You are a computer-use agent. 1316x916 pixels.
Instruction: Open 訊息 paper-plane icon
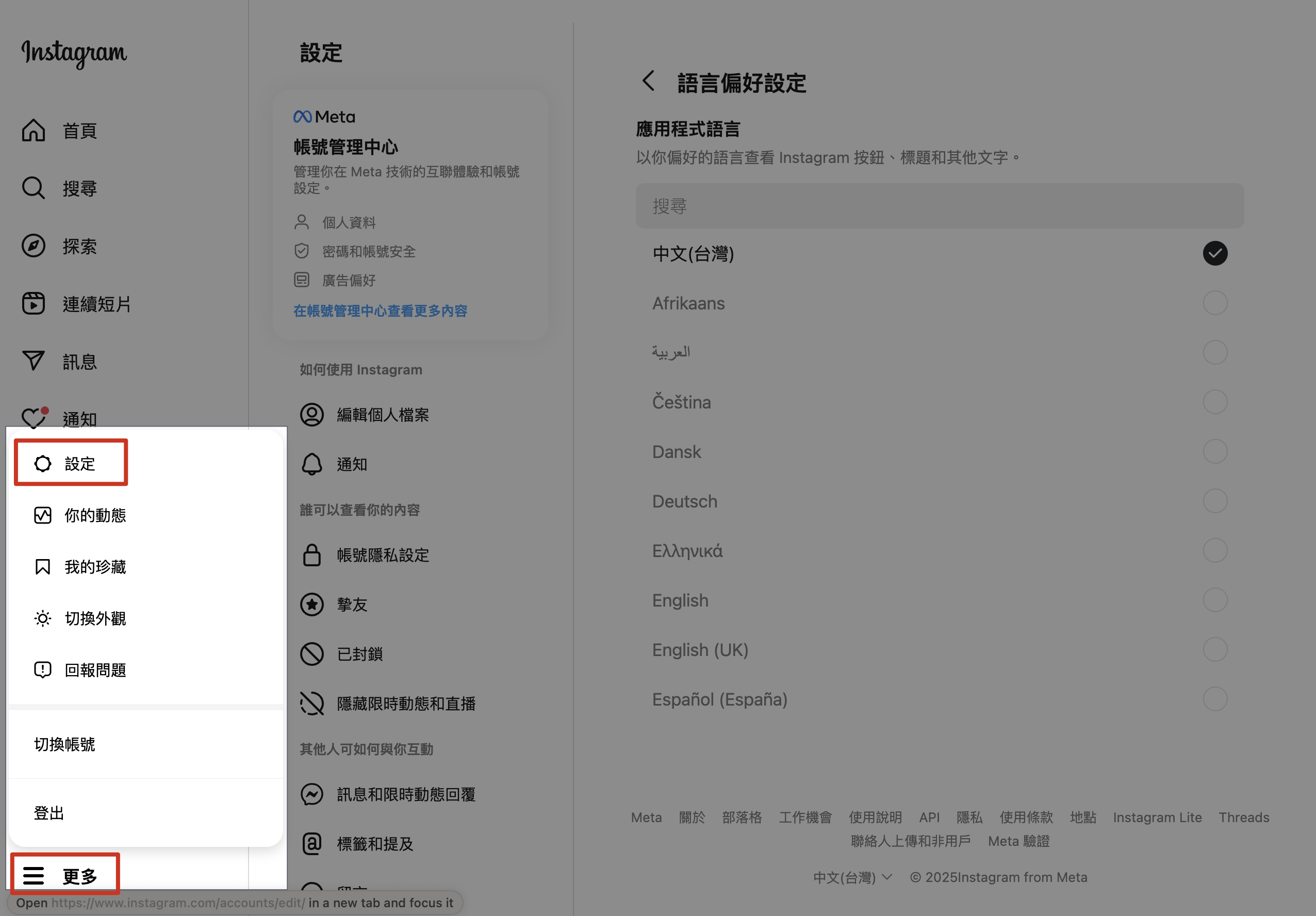pyautogui.click(x=33, y=361)
